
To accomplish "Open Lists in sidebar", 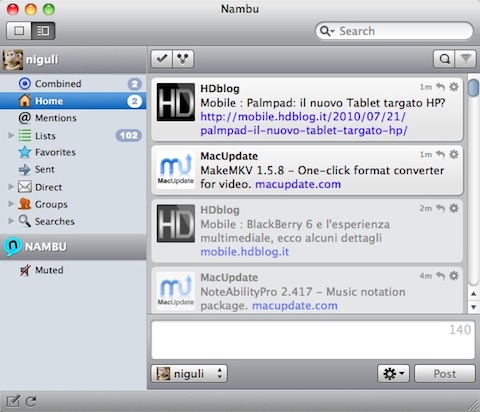I will click(x=73, y=135).
